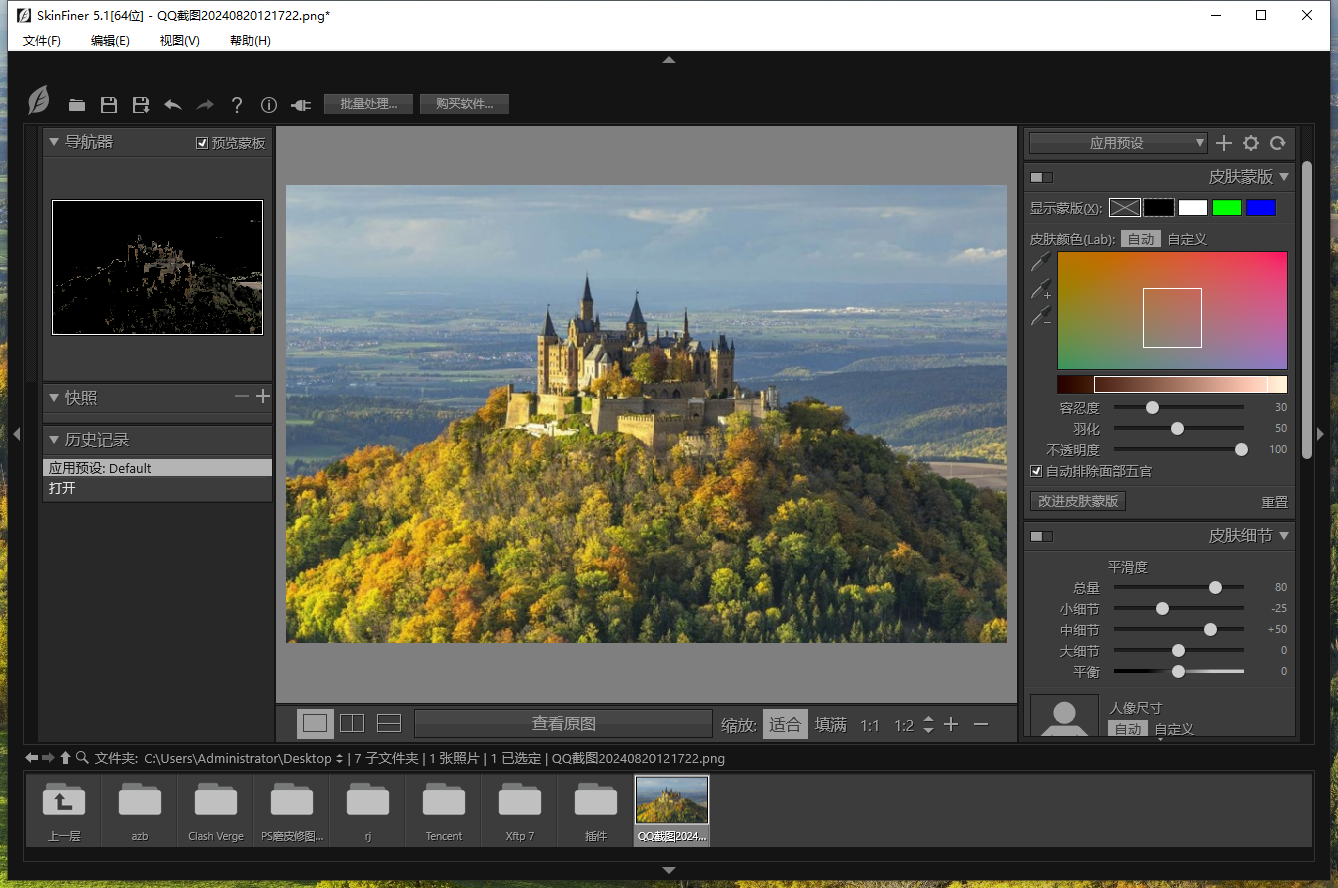This screenshot has height=888, width=1338.
Task: Collapse the 历史记录 panel
Action: (54, 440)
